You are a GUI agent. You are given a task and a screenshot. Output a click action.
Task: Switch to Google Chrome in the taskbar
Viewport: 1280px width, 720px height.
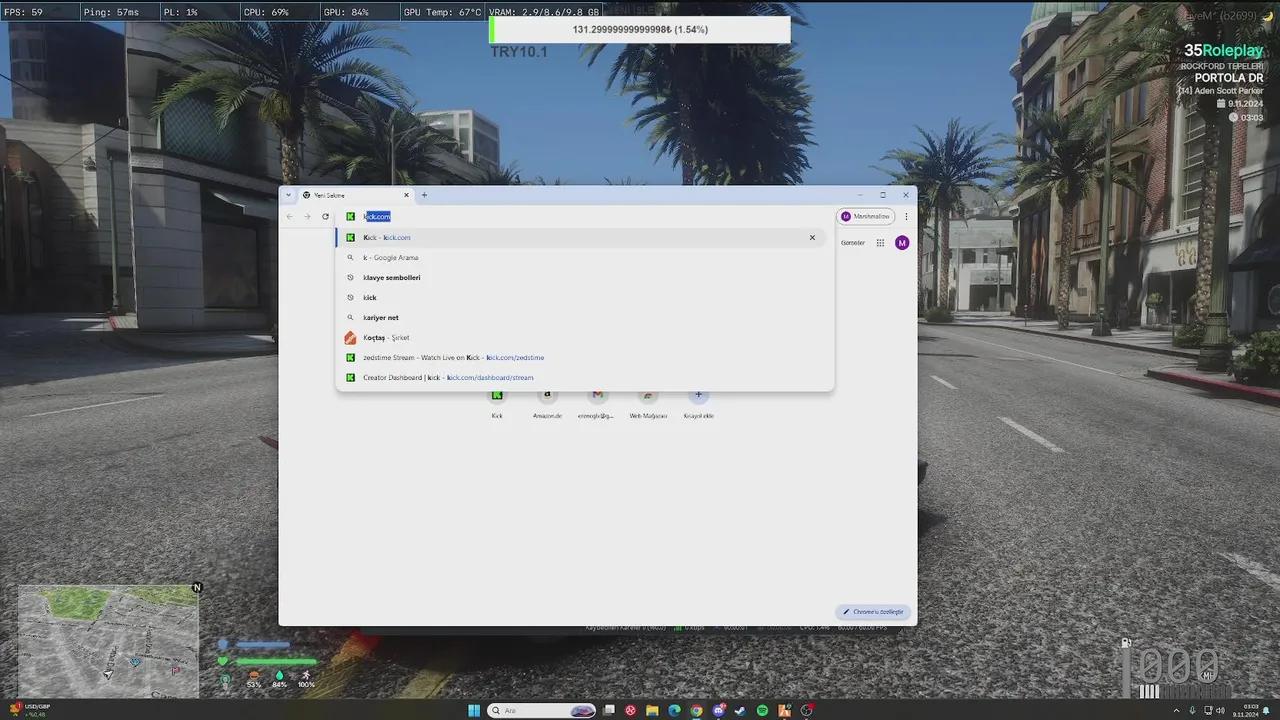click(x=697, y=711)
